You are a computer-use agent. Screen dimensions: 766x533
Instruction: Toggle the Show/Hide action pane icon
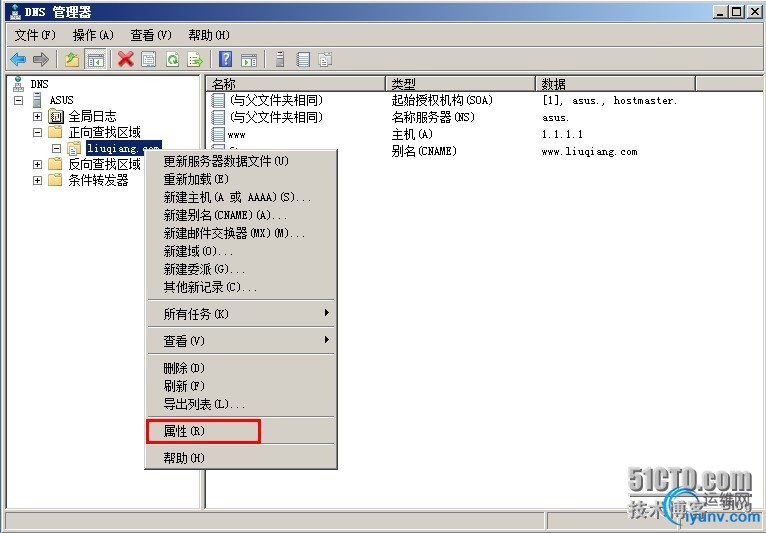pos(249,60)
